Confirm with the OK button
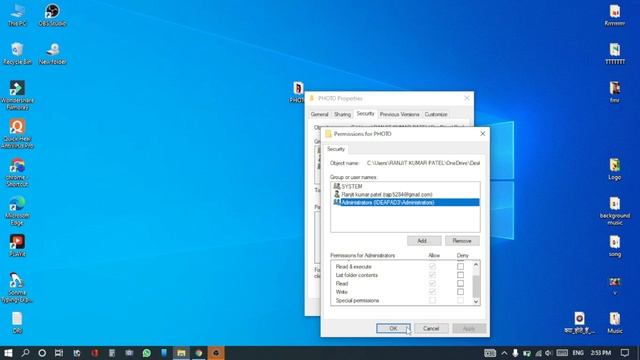The height and width of the screenshot is (360, 640). [x=393, y=328]
